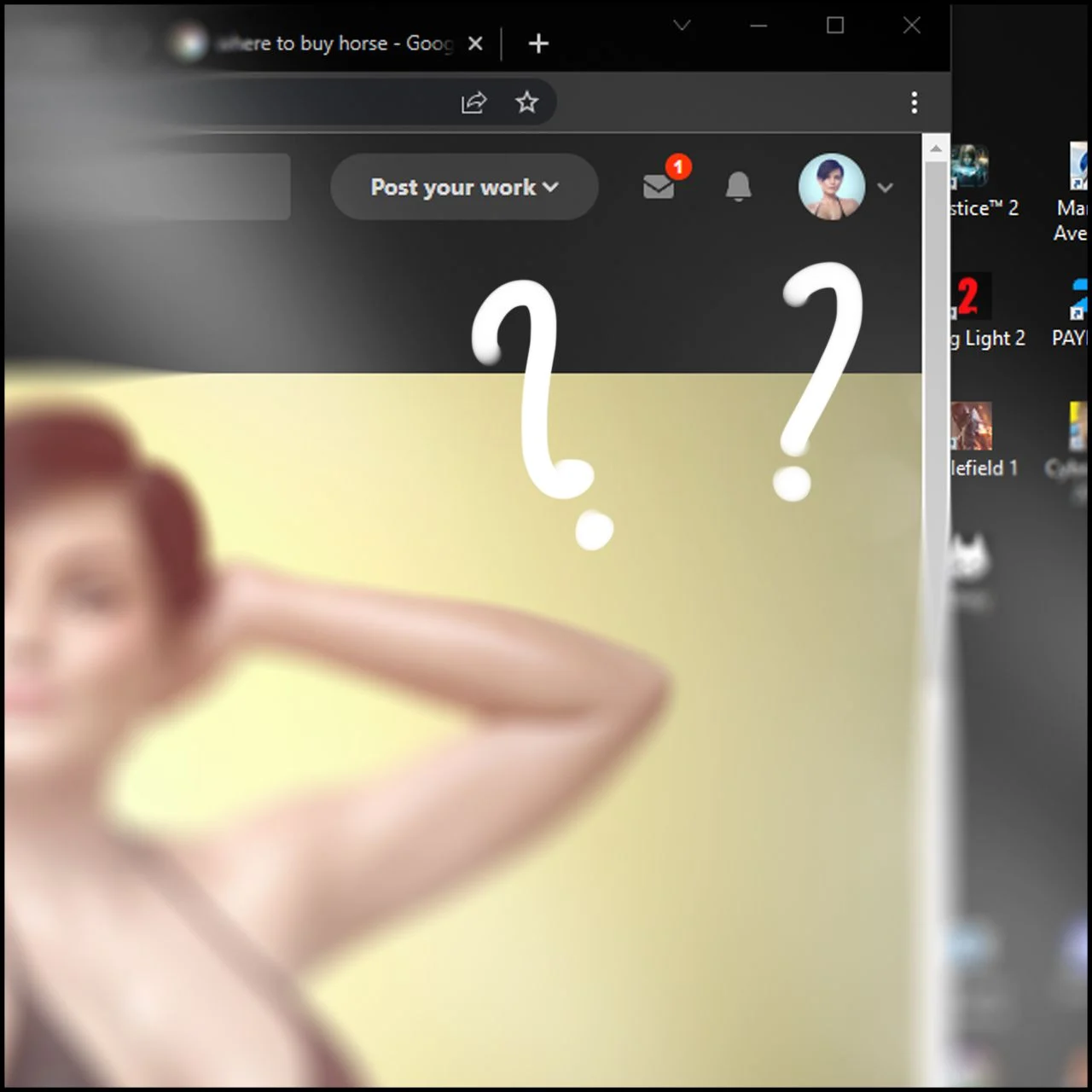Image resolution: width=1092 pixels, height=1092 pixels.
Task: Click the site search field
Action: tap(171, 186)
